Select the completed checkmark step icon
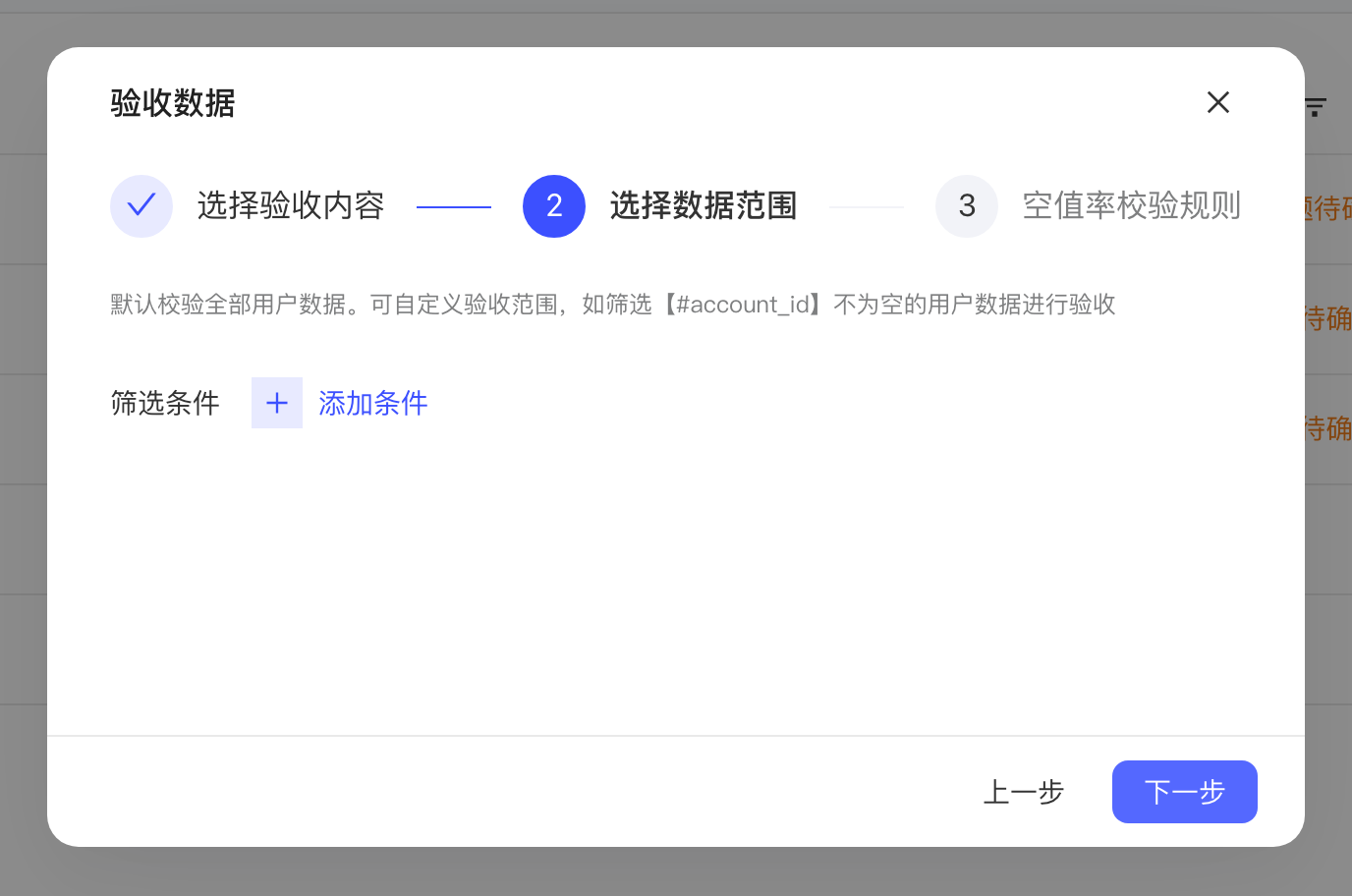The image size is (1352, 896). click(141, 206)
